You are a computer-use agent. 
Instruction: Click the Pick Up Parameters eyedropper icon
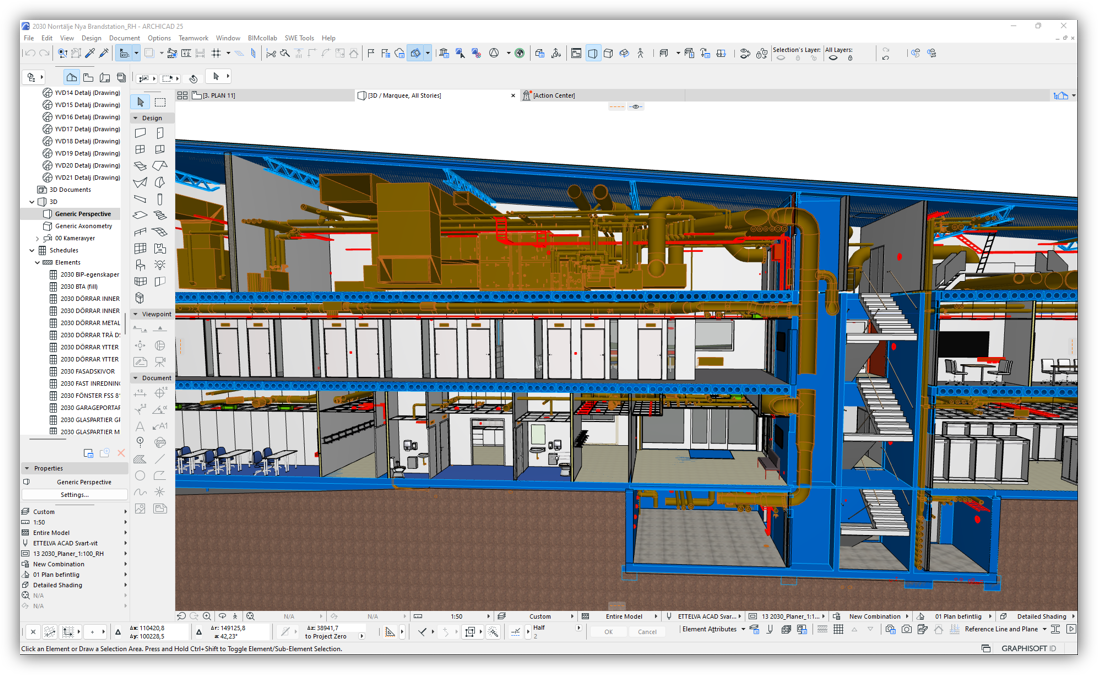coord(90,54)
